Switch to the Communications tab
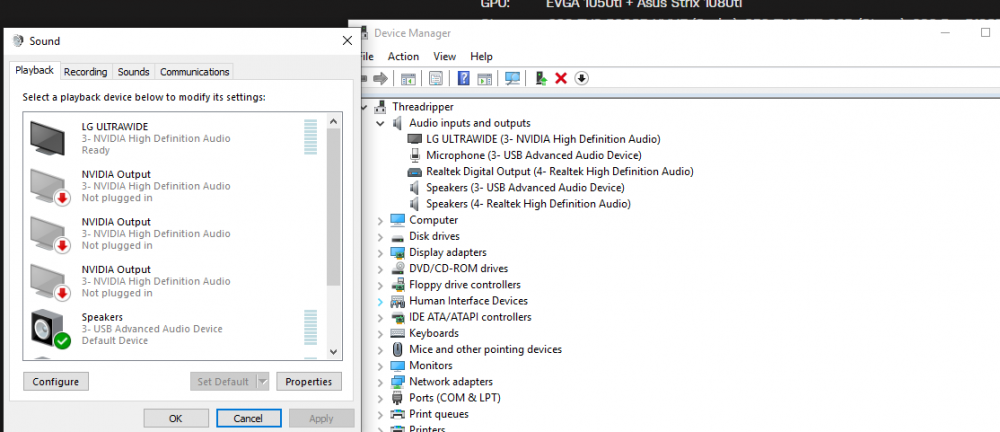 point(195,72)
